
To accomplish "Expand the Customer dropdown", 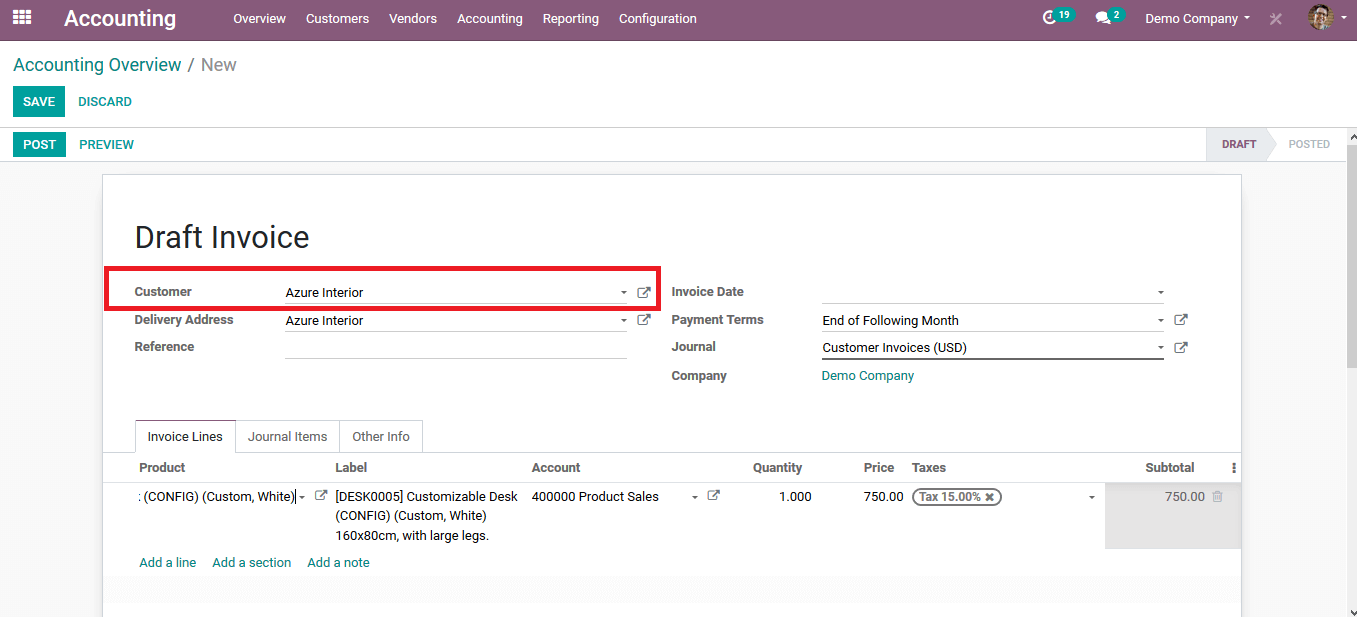I will click(x=624, y=293).
